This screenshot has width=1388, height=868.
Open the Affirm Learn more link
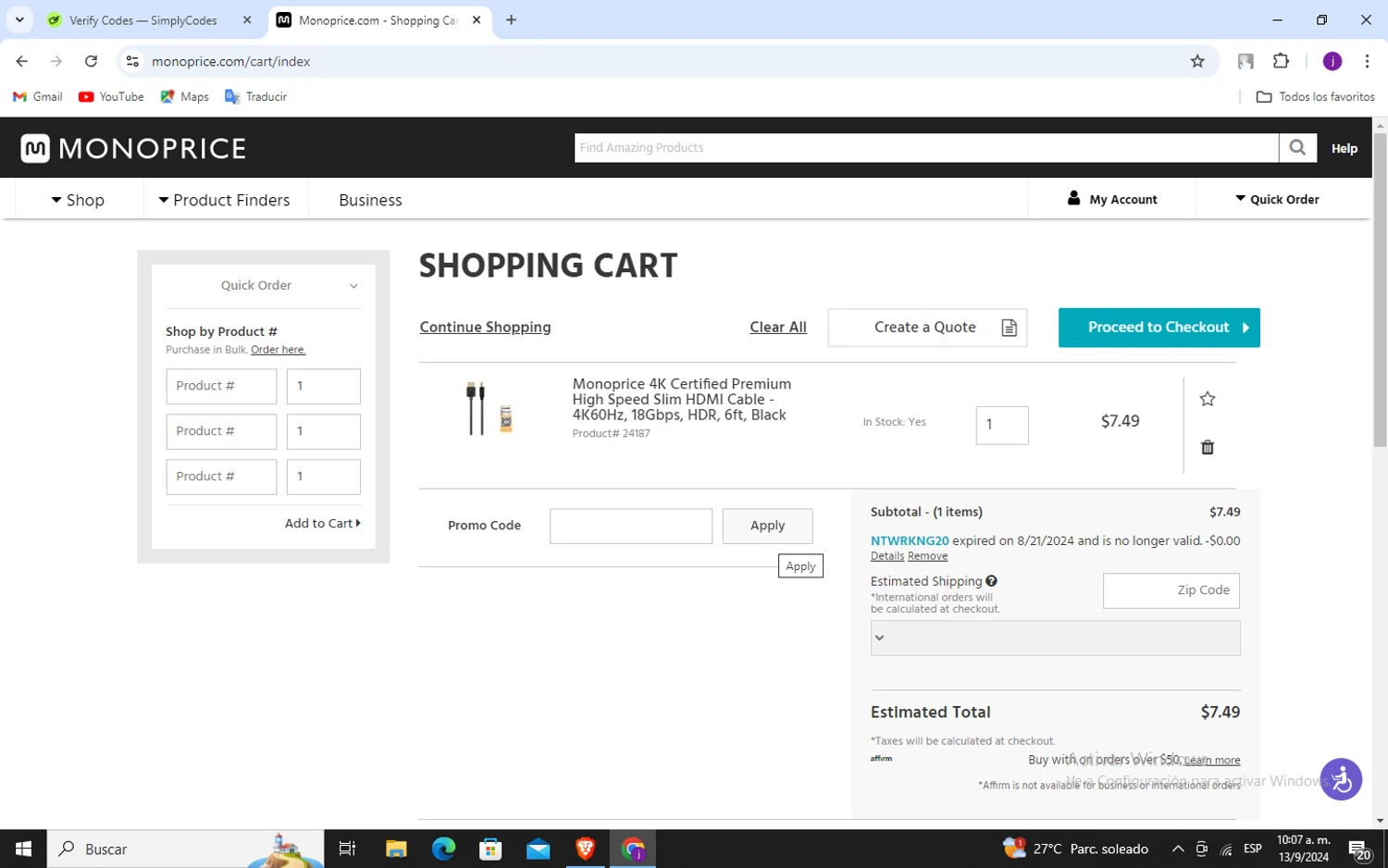tap(1212, 761)
